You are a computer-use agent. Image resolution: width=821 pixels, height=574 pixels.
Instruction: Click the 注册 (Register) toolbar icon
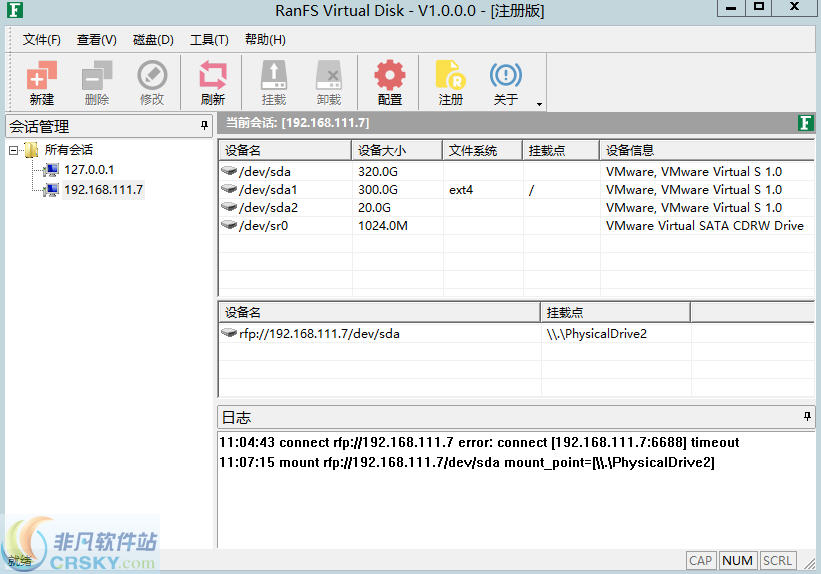[450, 83]
